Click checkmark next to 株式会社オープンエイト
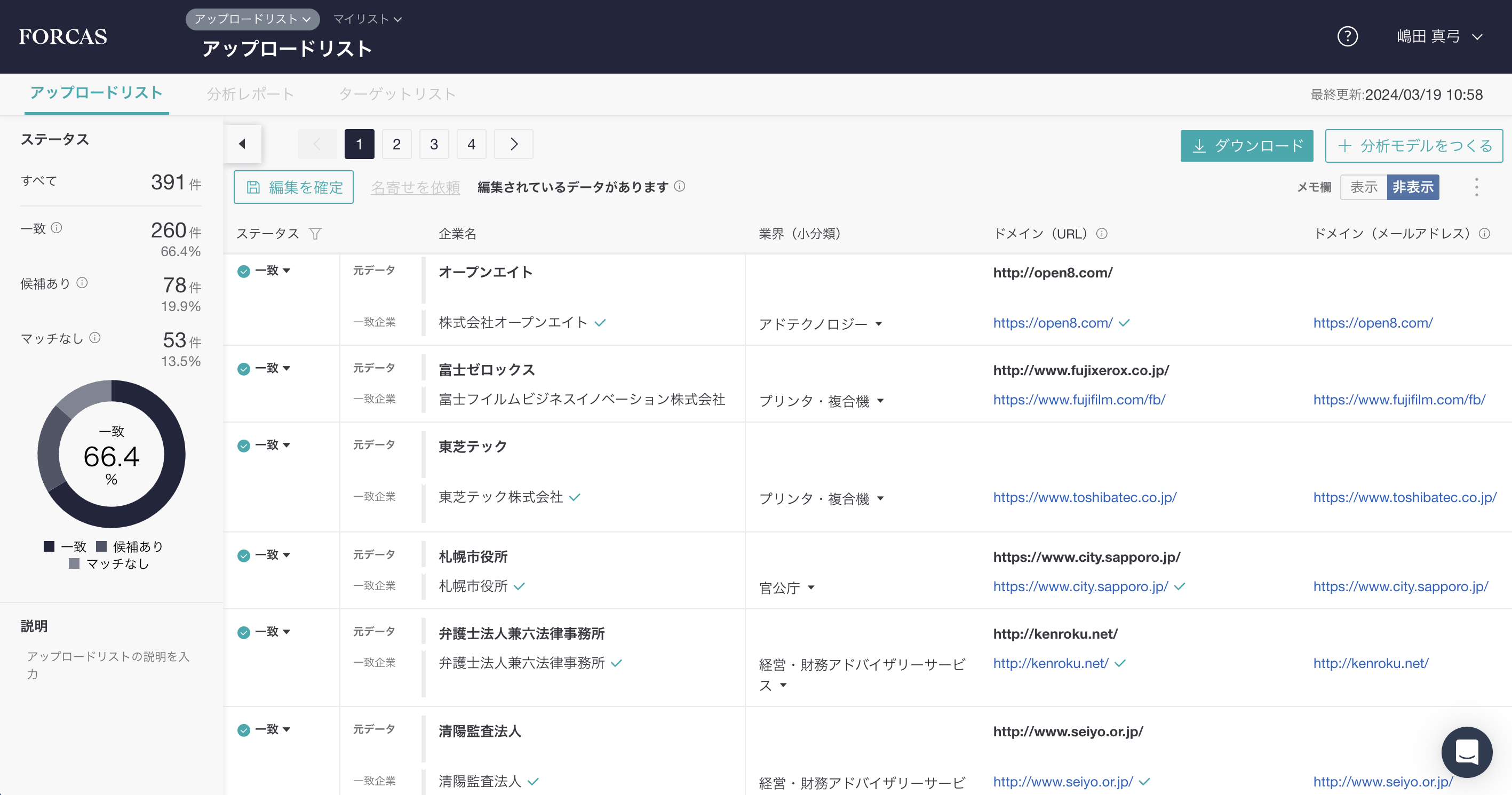Screen dimensions: 1512x795 (600, 323)
